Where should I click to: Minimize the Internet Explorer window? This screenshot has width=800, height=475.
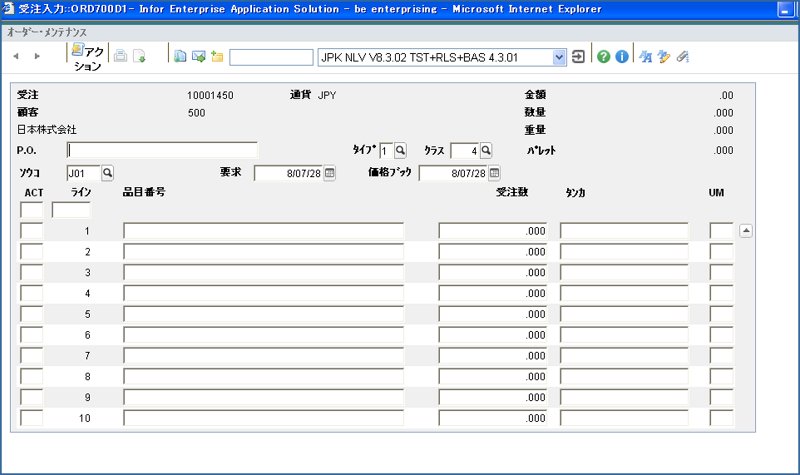coord(785,9)
